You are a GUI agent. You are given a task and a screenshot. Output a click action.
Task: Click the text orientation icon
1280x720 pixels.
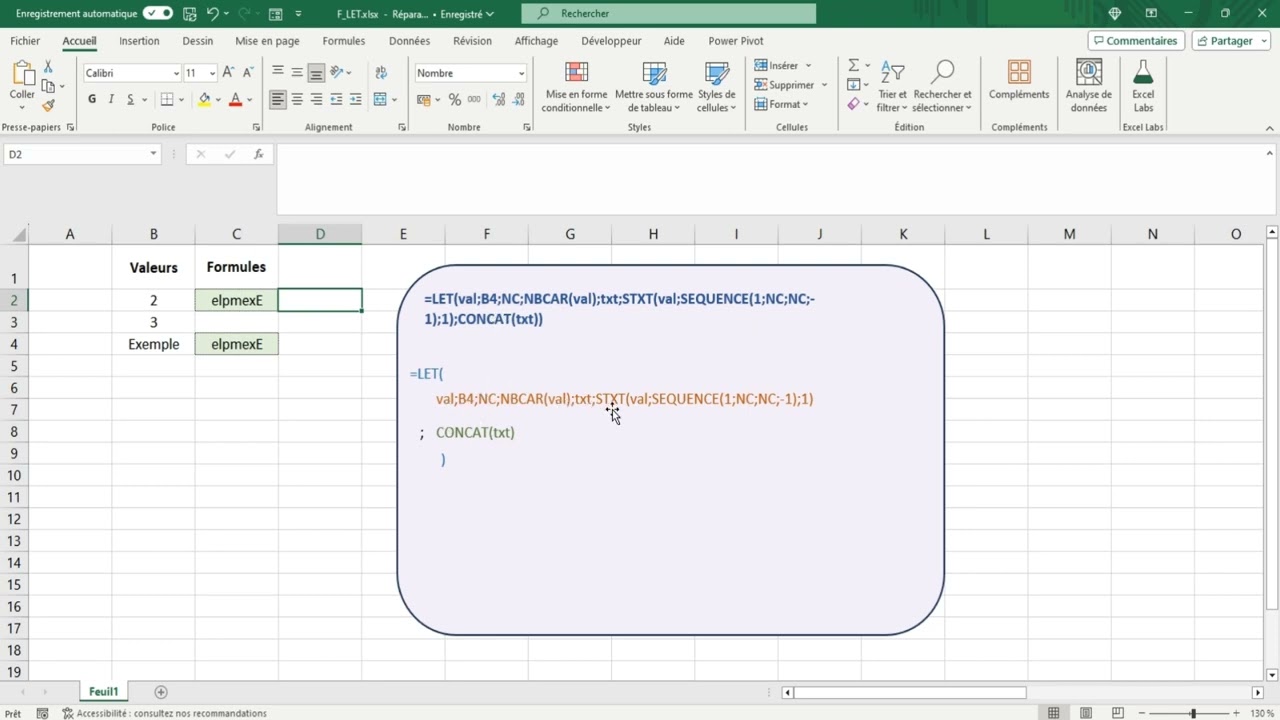(337, 73)
